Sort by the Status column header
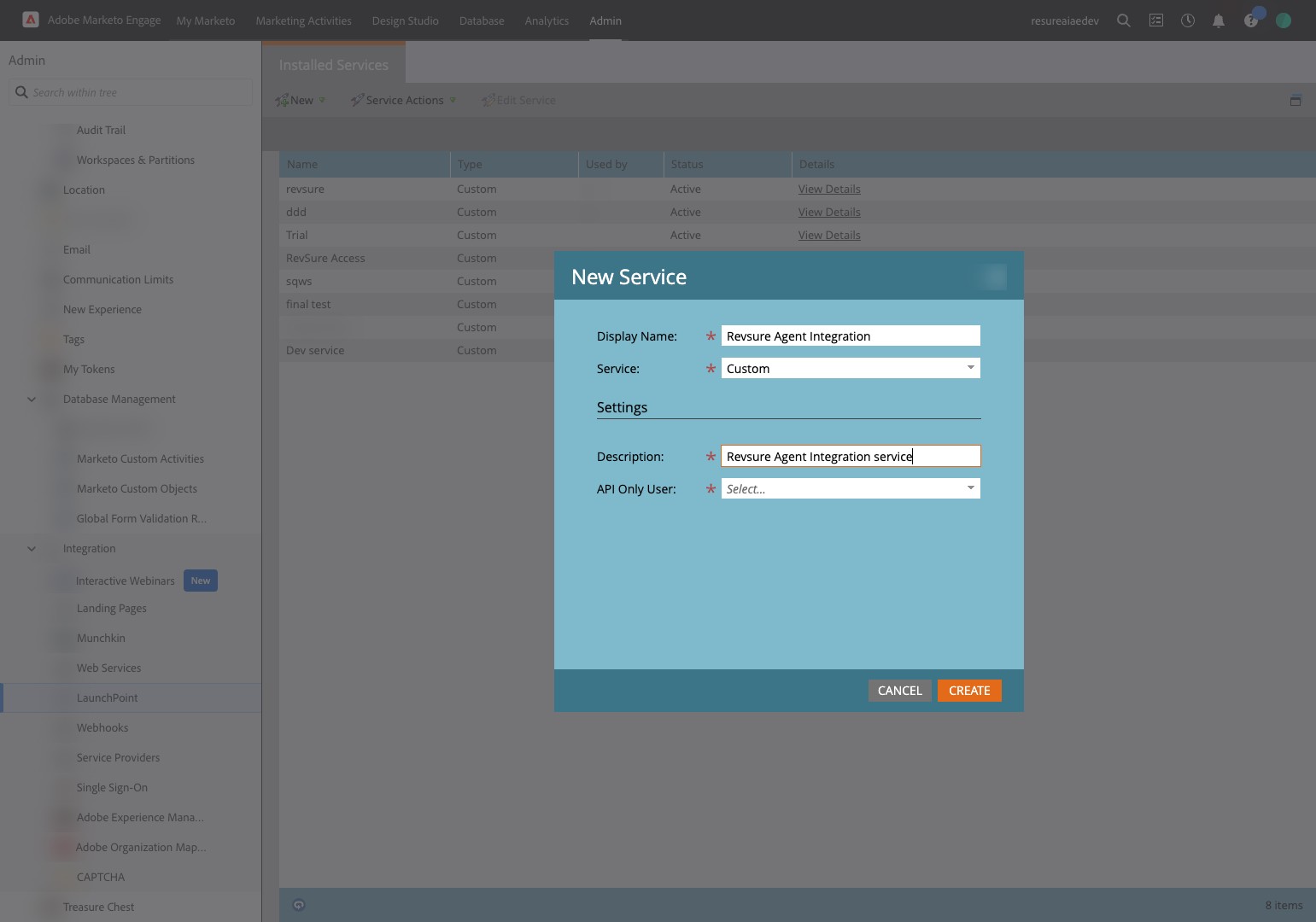Screen dimensions: 1316x922 point(728,164)
